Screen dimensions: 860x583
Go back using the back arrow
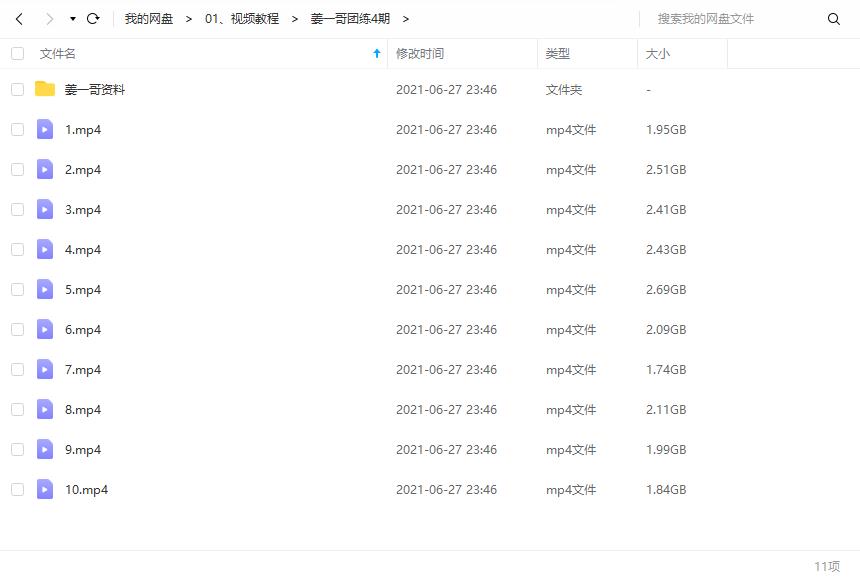click(x=19, y=19)
